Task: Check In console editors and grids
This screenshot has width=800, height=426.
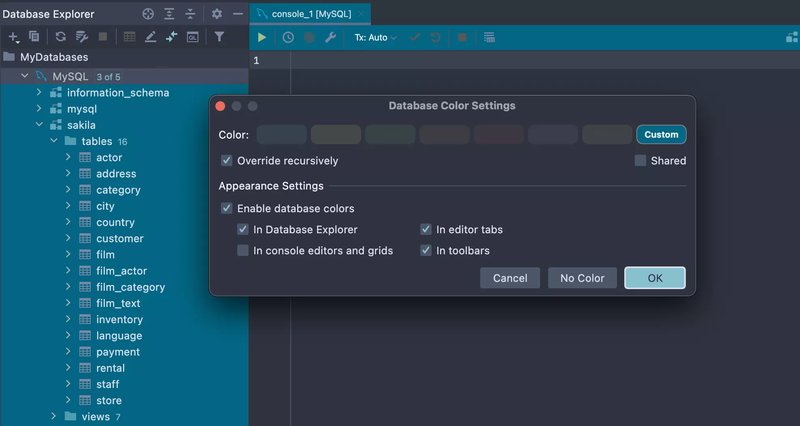Action: (x=243, y=251)
